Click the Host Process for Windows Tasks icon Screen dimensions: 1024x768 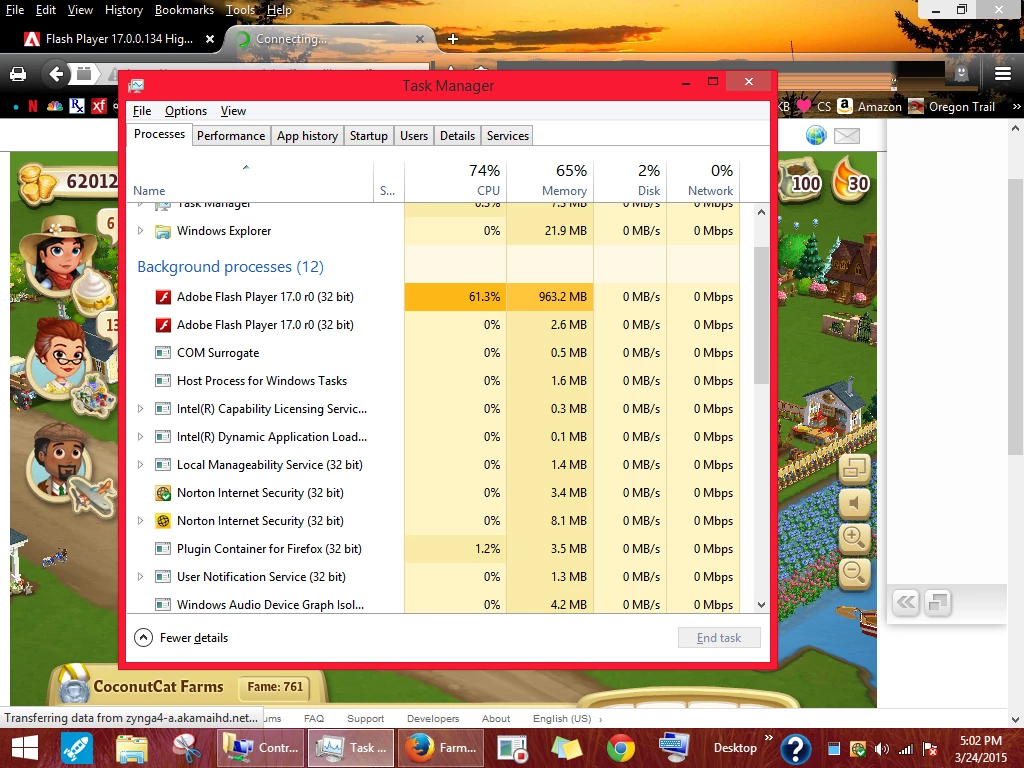pyautogui.click(x=163, y=381)
